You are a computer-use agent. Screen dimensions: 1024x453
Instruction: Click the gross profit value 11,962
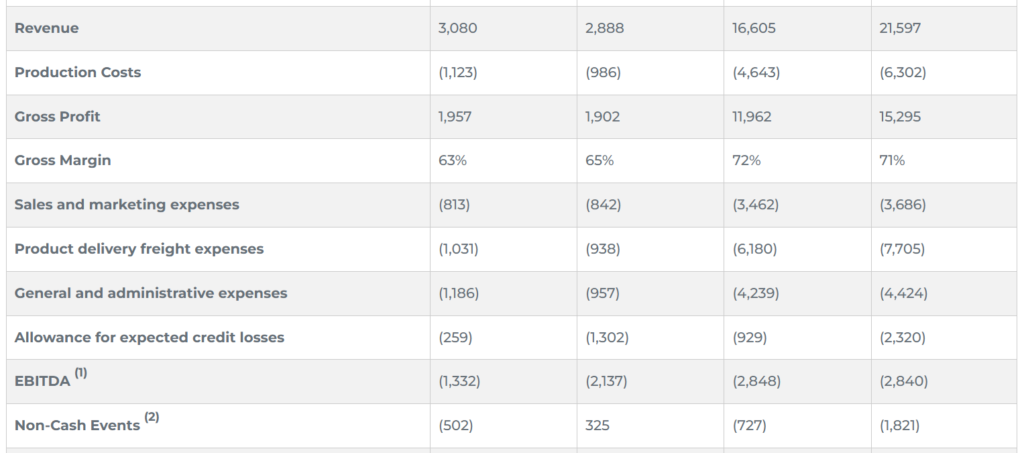753,116
